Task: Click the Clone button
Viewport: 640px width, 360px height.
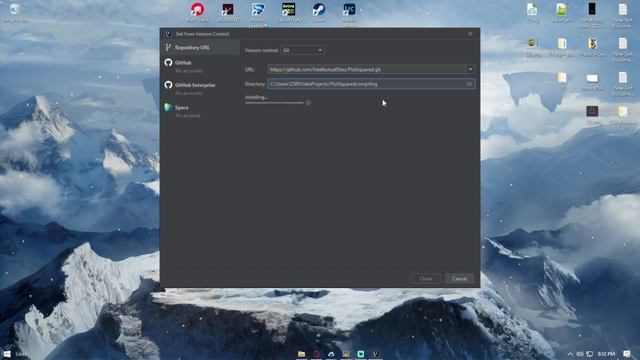Action: coord(426,279)
